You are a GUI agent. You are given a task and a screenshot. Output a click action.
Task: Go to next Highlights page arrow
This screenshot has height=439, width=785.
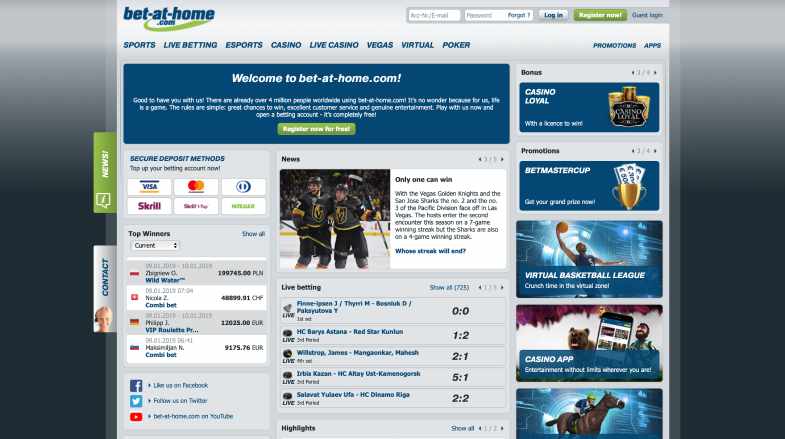coord(502,428)
